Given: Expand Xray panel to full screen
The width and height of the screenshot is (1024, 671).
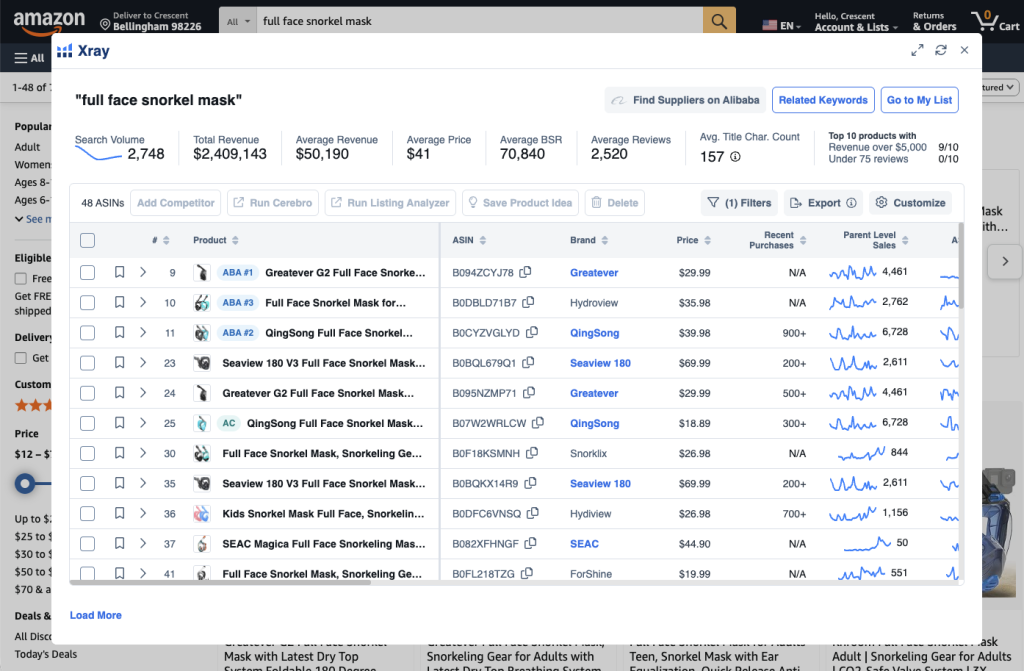Looking at the screenshot, I should pyautogui.click(x=917, y=50).
